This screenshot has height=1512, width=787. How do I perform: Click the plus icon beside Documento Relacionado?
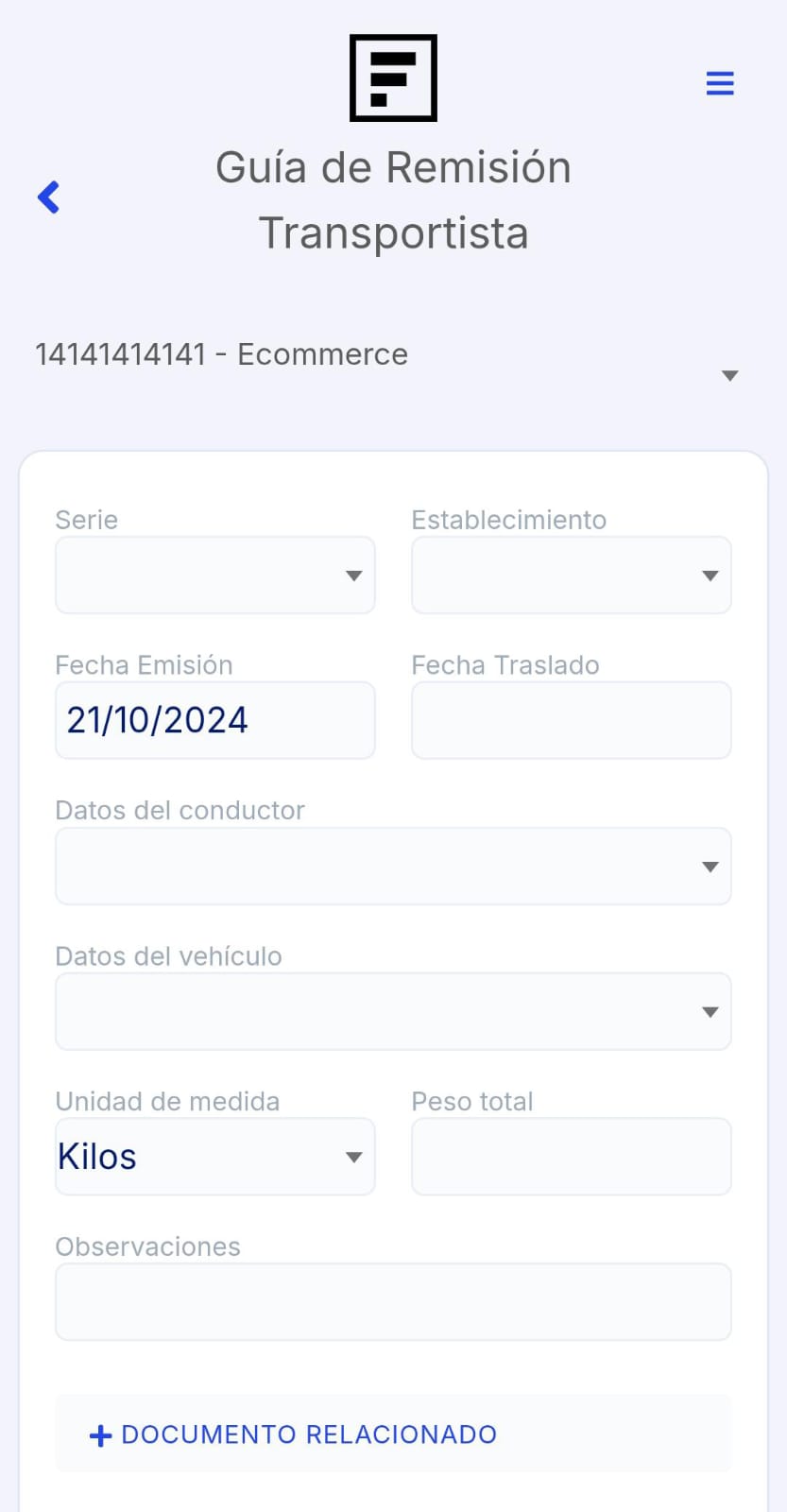click(100, 1435)
